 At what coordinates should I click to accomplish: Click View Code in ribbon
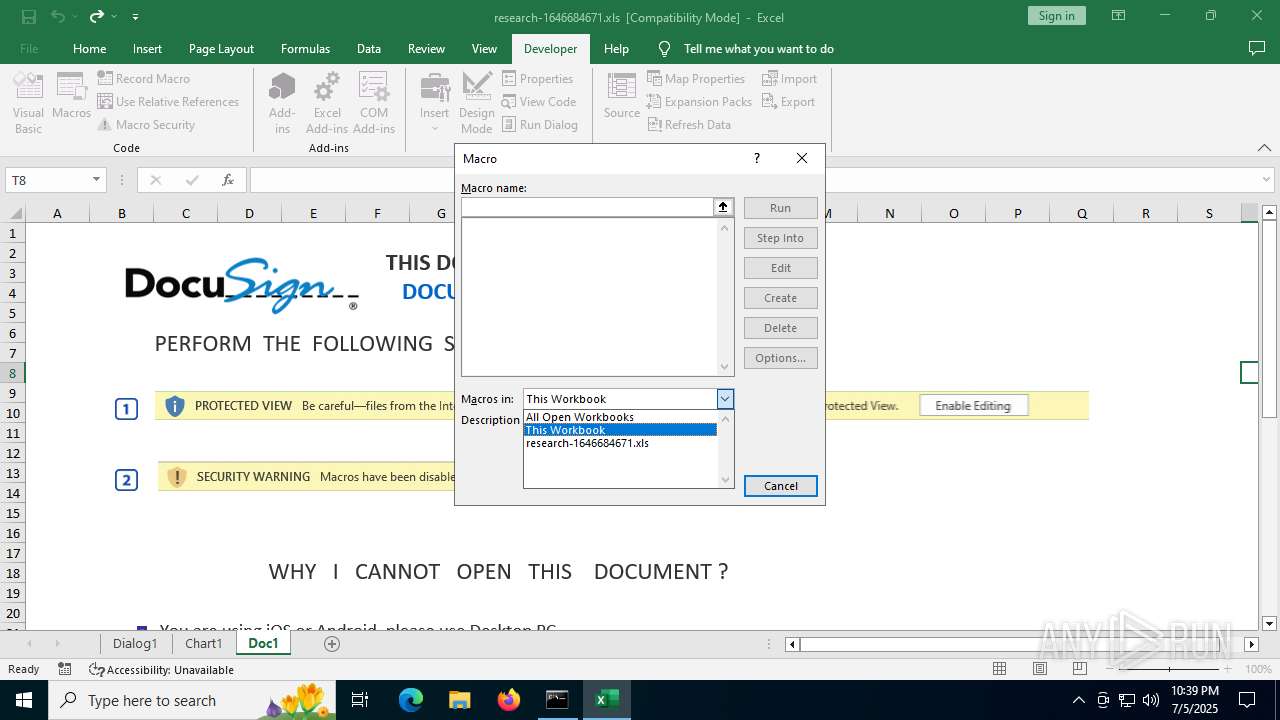tap(539, 101)
